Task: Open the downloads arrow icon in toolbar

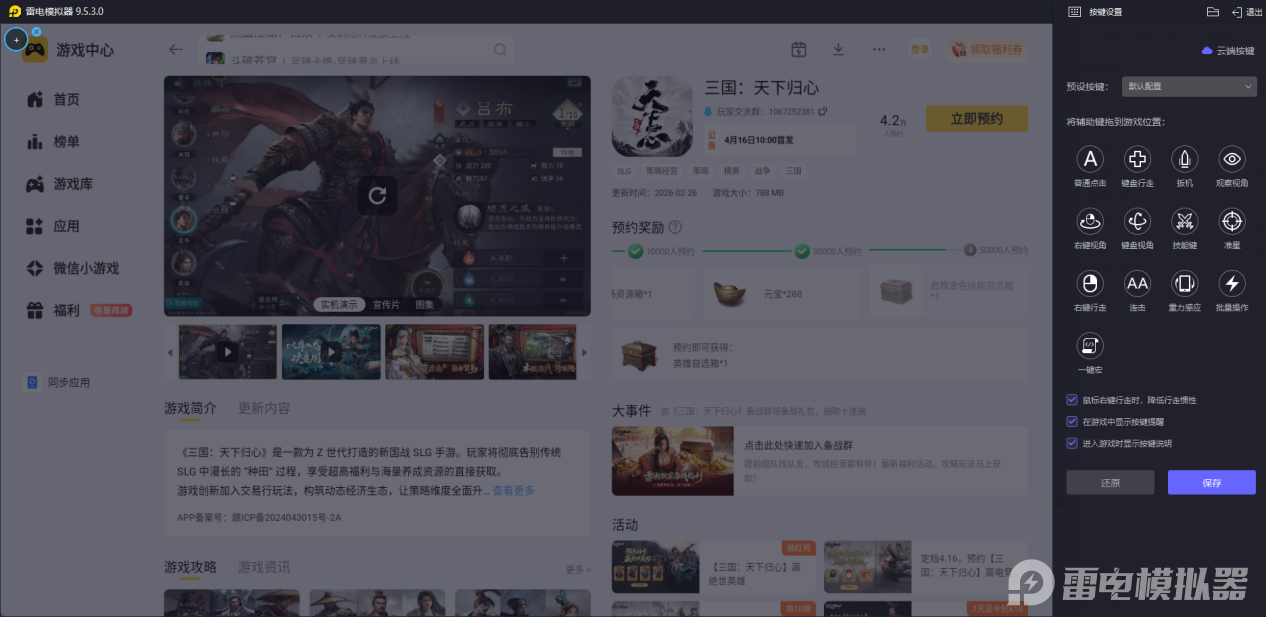Action: pyautogui.click(x=839, y=49)
